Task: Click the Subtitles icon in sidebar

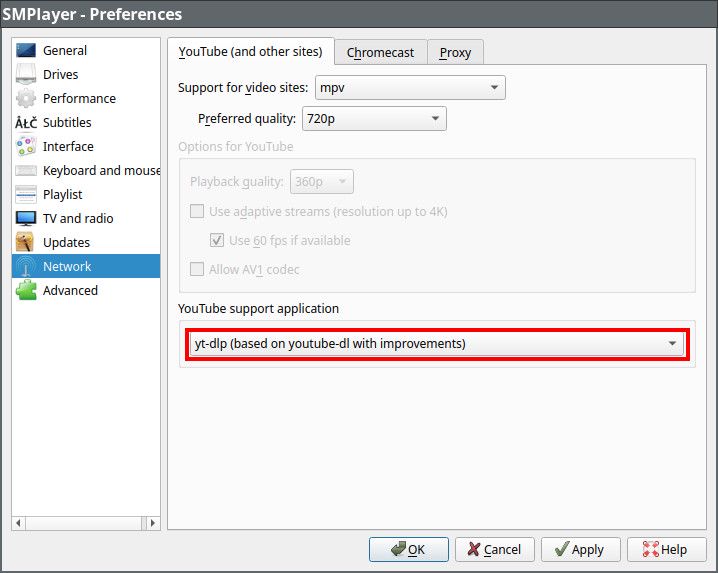Action: point(26,123)
